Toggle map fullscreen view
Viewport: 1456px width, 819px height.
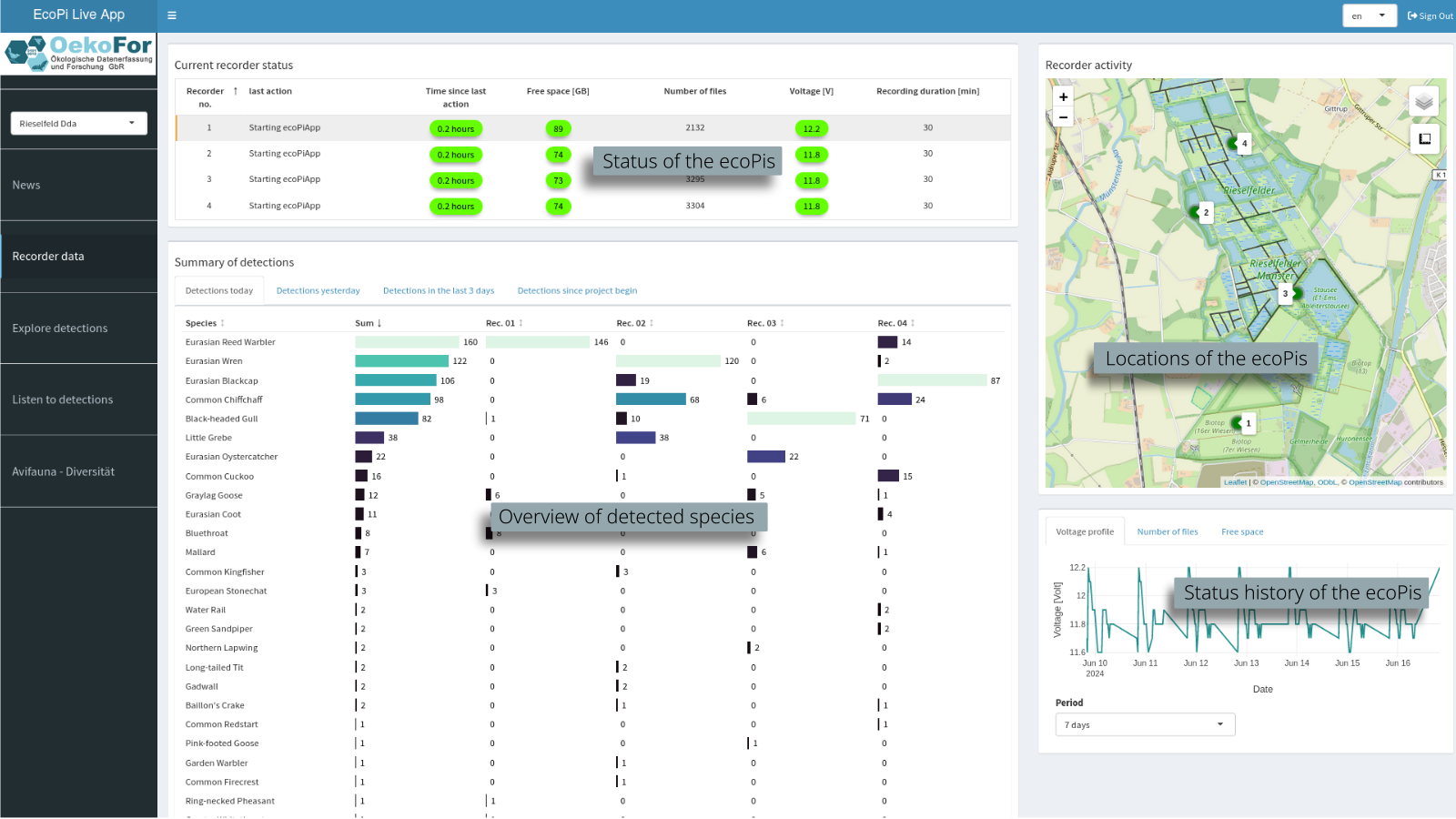(1424, 138)
